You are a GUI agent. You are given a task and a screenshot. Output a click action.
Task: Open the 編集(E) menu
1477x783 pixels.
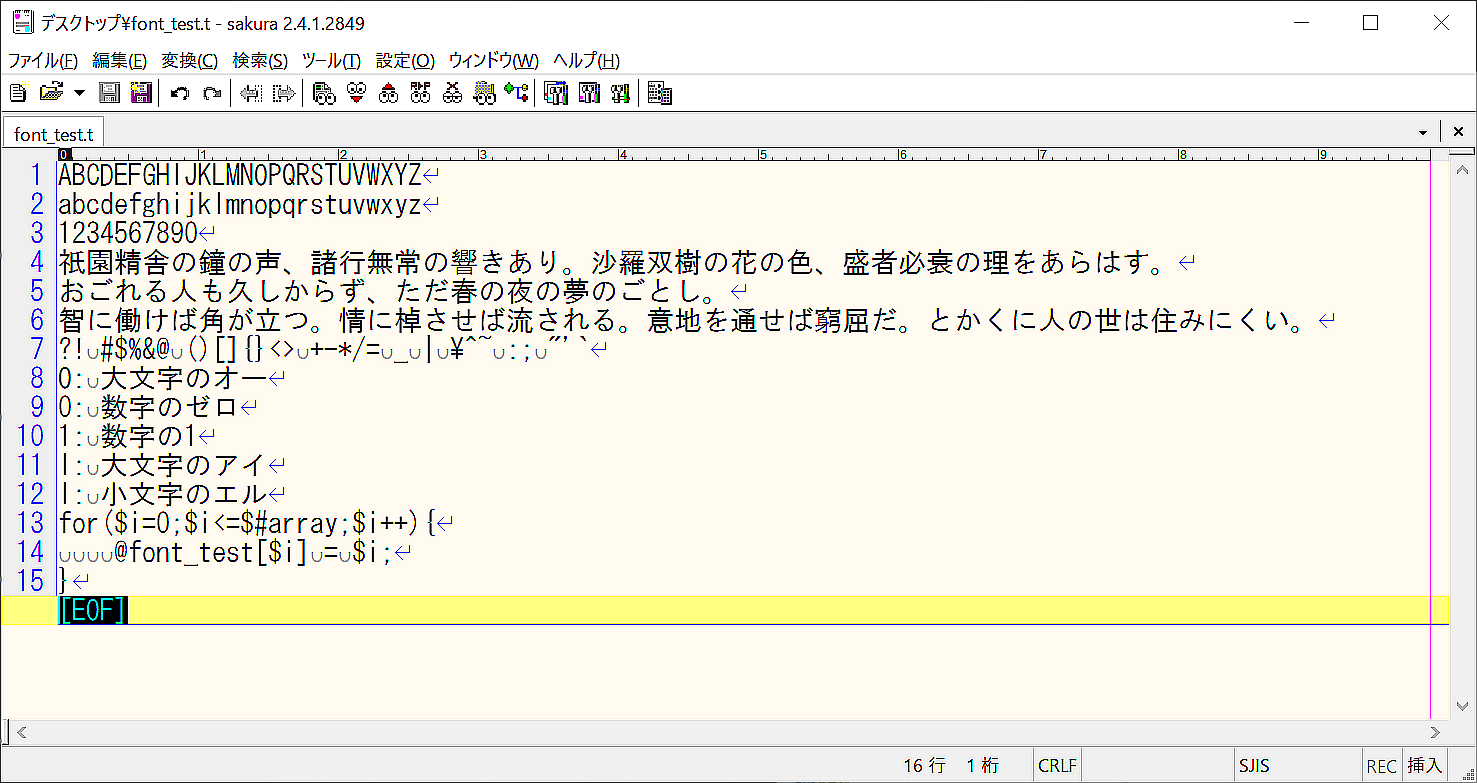click(x=119, y=61)
